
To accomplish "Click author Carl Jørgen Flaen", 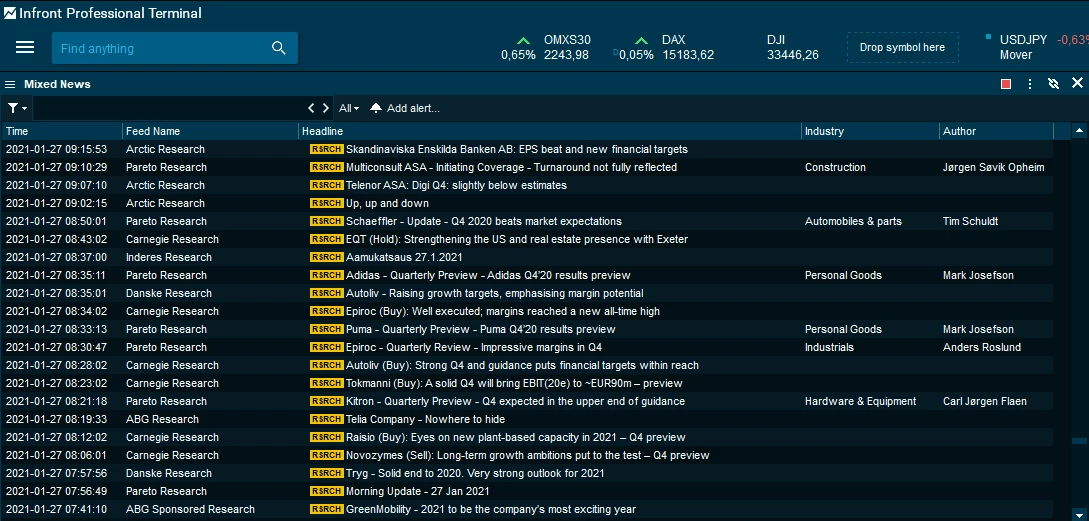I will pos(984,402).
